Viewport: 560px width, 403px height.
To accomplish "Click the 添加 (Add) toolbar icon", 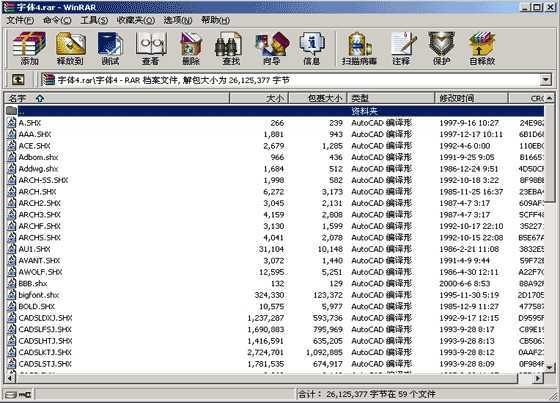I will pyautogui.click(x=29, y=49).
